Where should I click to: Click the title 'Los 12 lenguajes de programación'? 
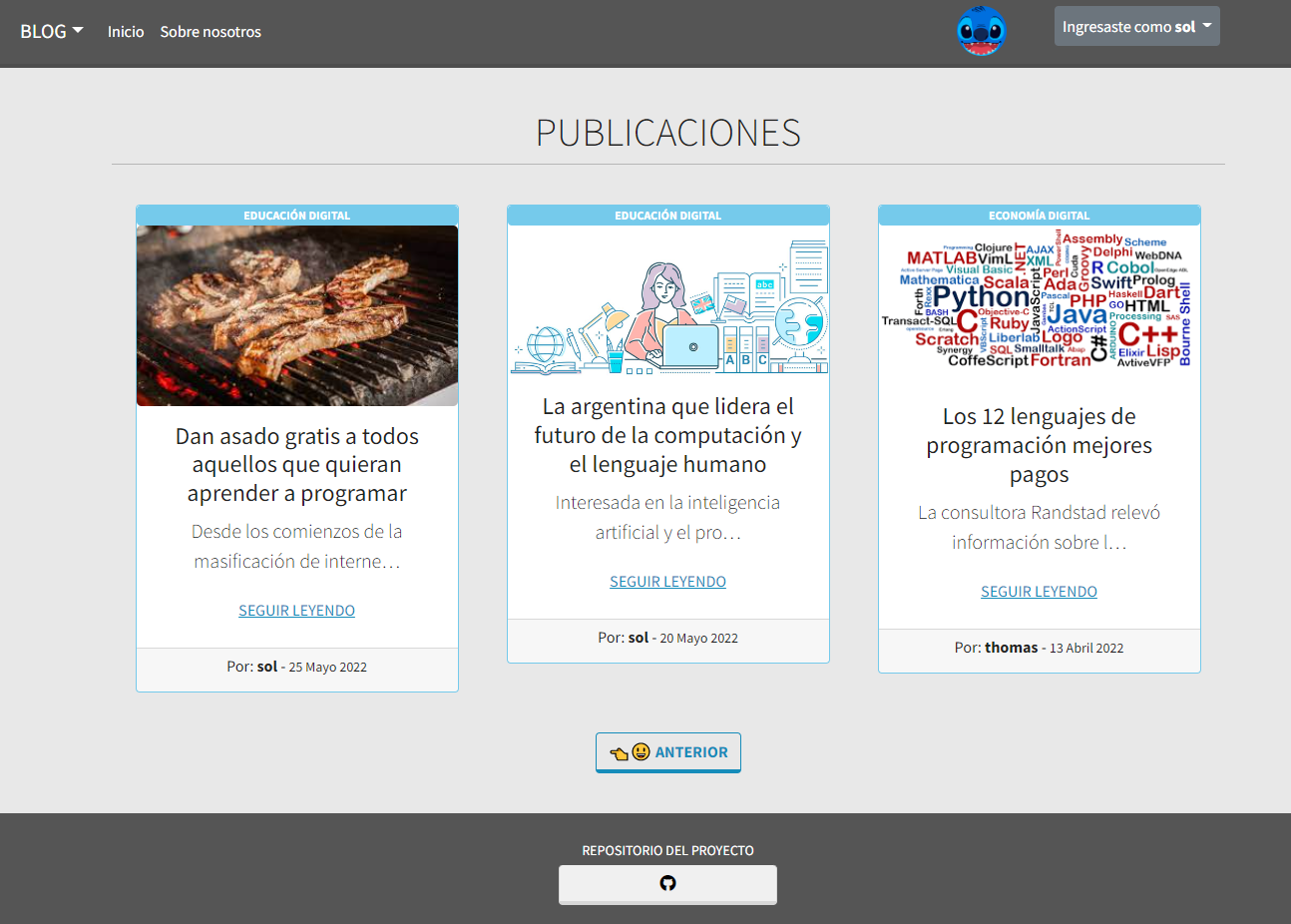(1039, 445)
